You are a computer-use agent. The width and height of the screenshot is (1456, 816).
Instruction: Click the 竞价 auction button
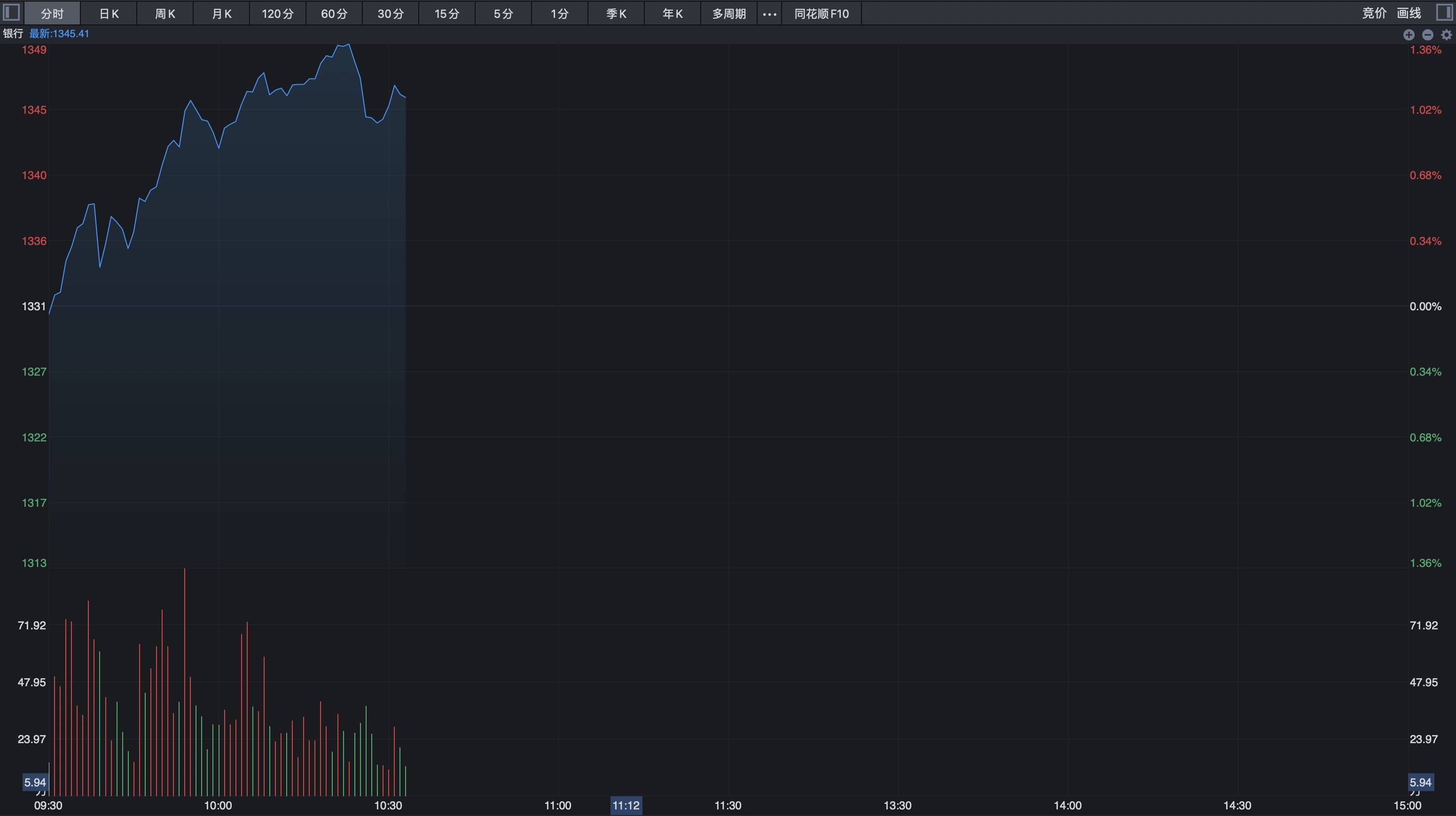click(1374, 13)
